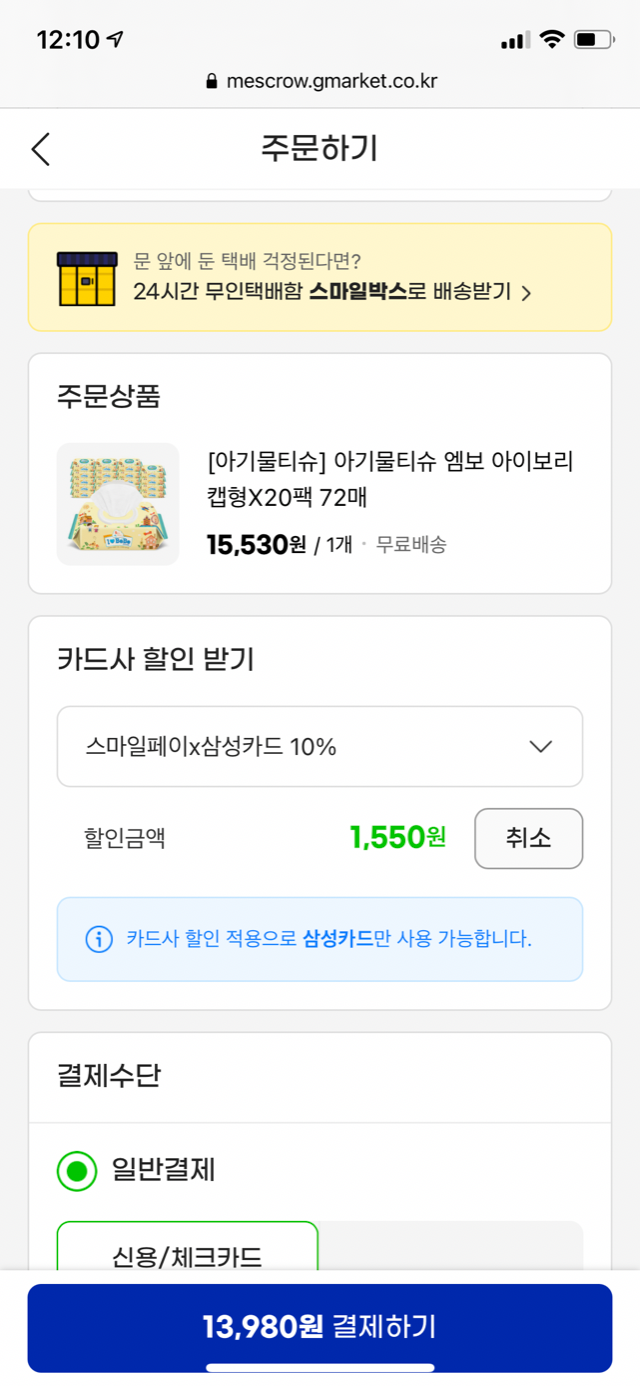
Task: Tap the Wi-Fi status icon
Action: point(551,40)
